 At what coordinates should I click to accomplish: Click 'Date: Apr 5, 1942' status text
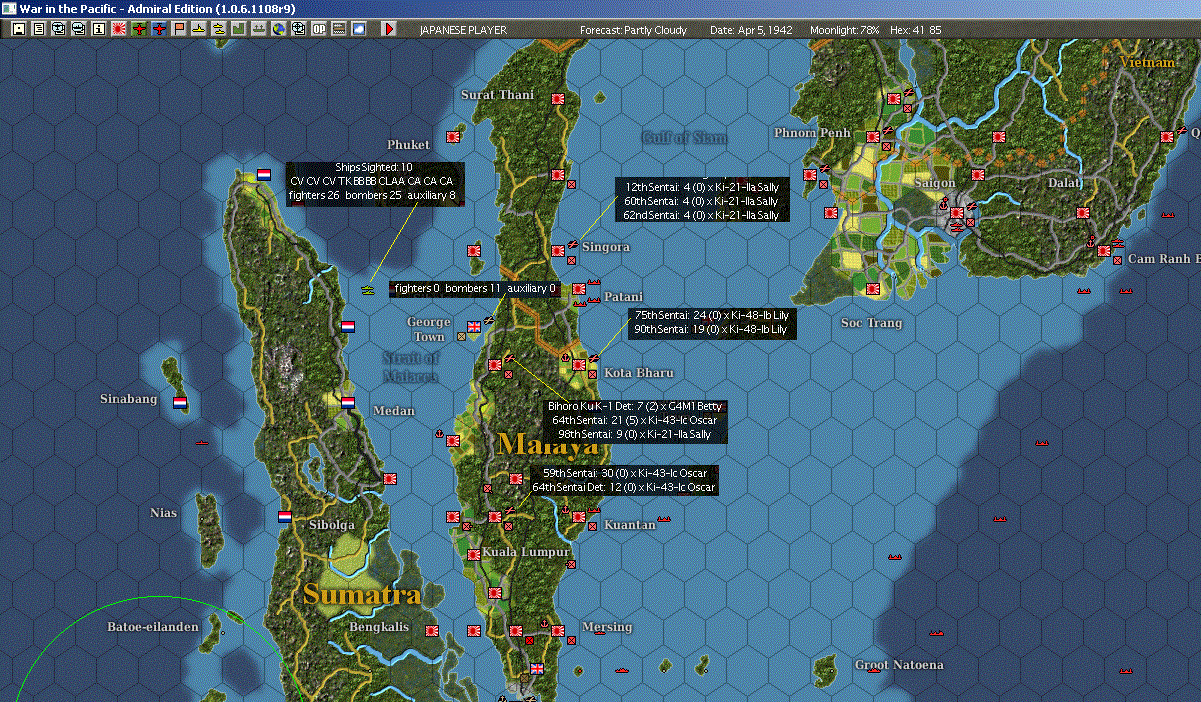point(751,30)
